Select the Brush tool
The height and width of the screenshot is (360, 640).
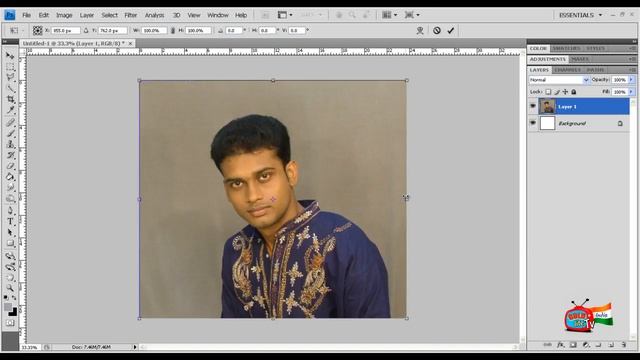(10, 133)
